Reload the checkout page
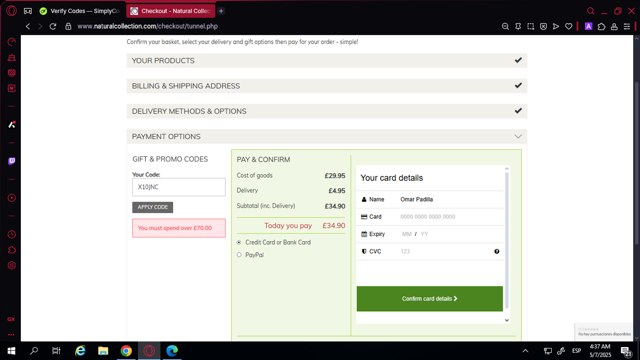Viewport: 640px width, 360px height. point(53,26)
